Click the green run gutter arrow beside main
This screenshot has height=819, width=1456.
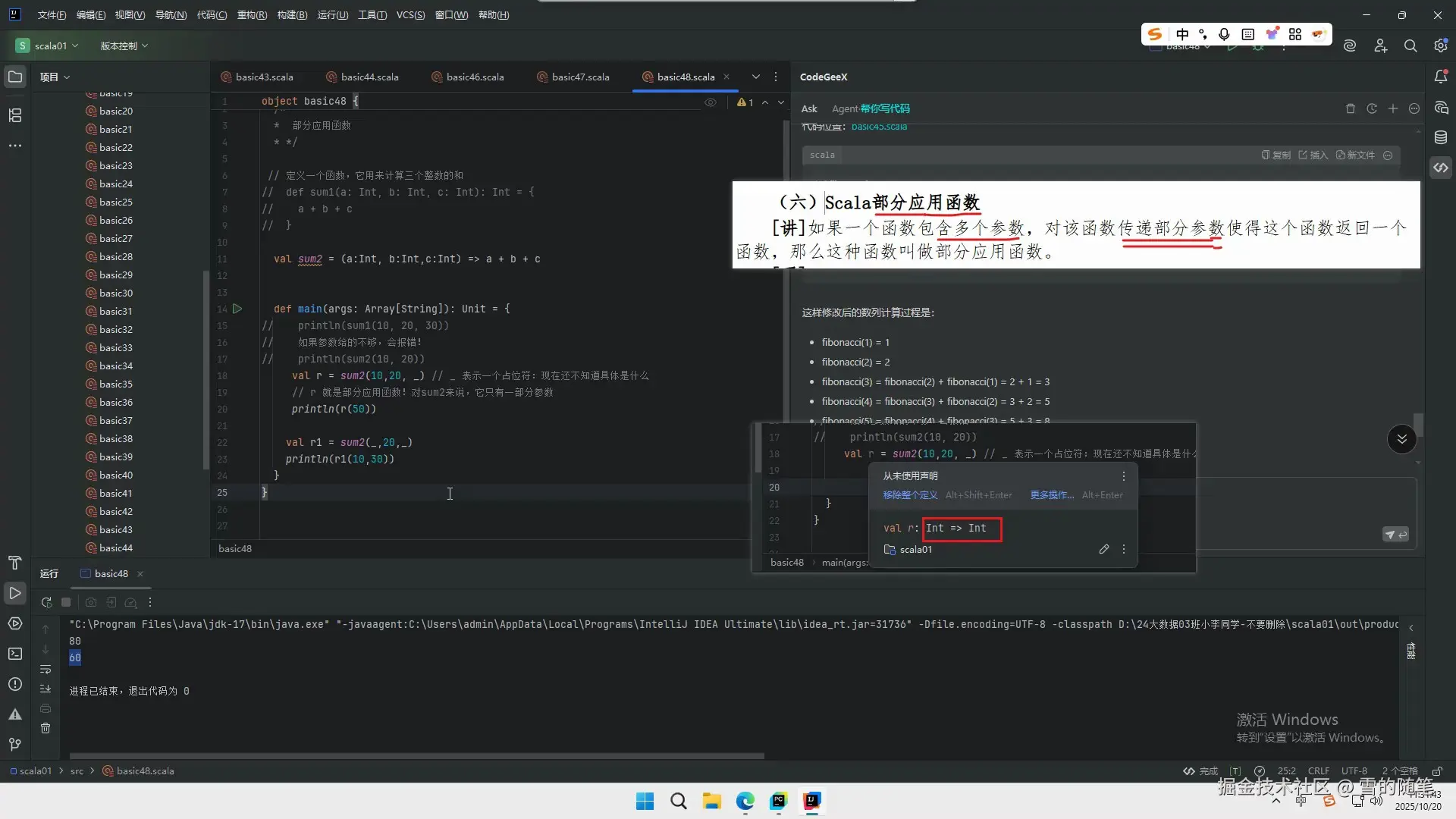(x=237, y=309)
